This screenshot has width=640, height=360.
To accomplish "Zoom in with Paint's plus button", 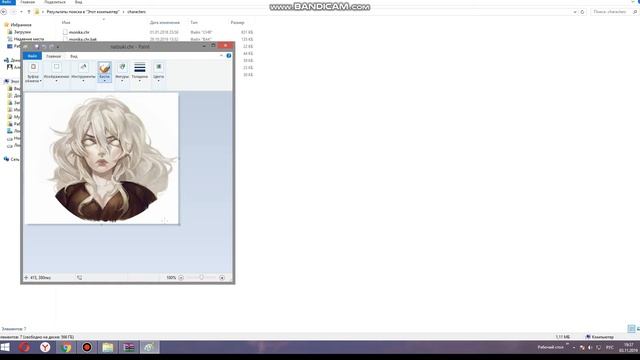I will pyautogui.click(x=222, y=278).
